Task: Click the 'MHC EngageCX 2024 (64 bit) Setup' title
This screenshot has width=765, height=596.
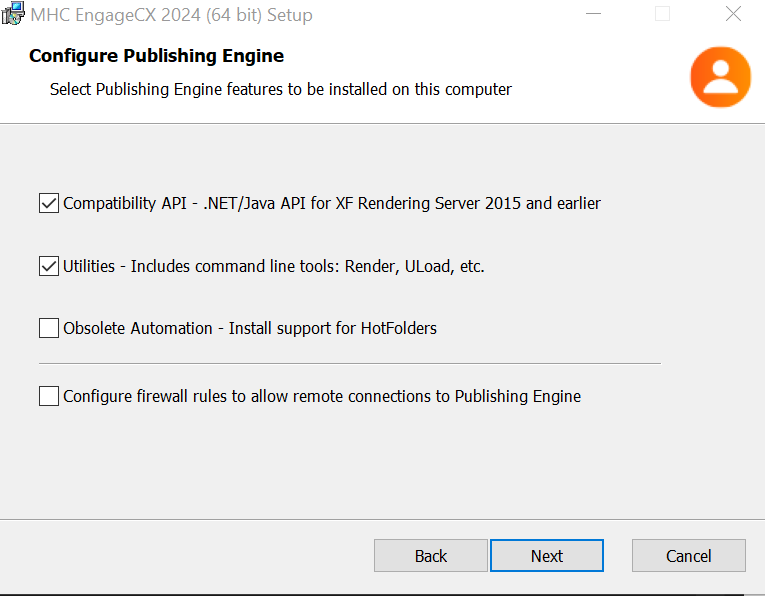Action: coord(171,15)
